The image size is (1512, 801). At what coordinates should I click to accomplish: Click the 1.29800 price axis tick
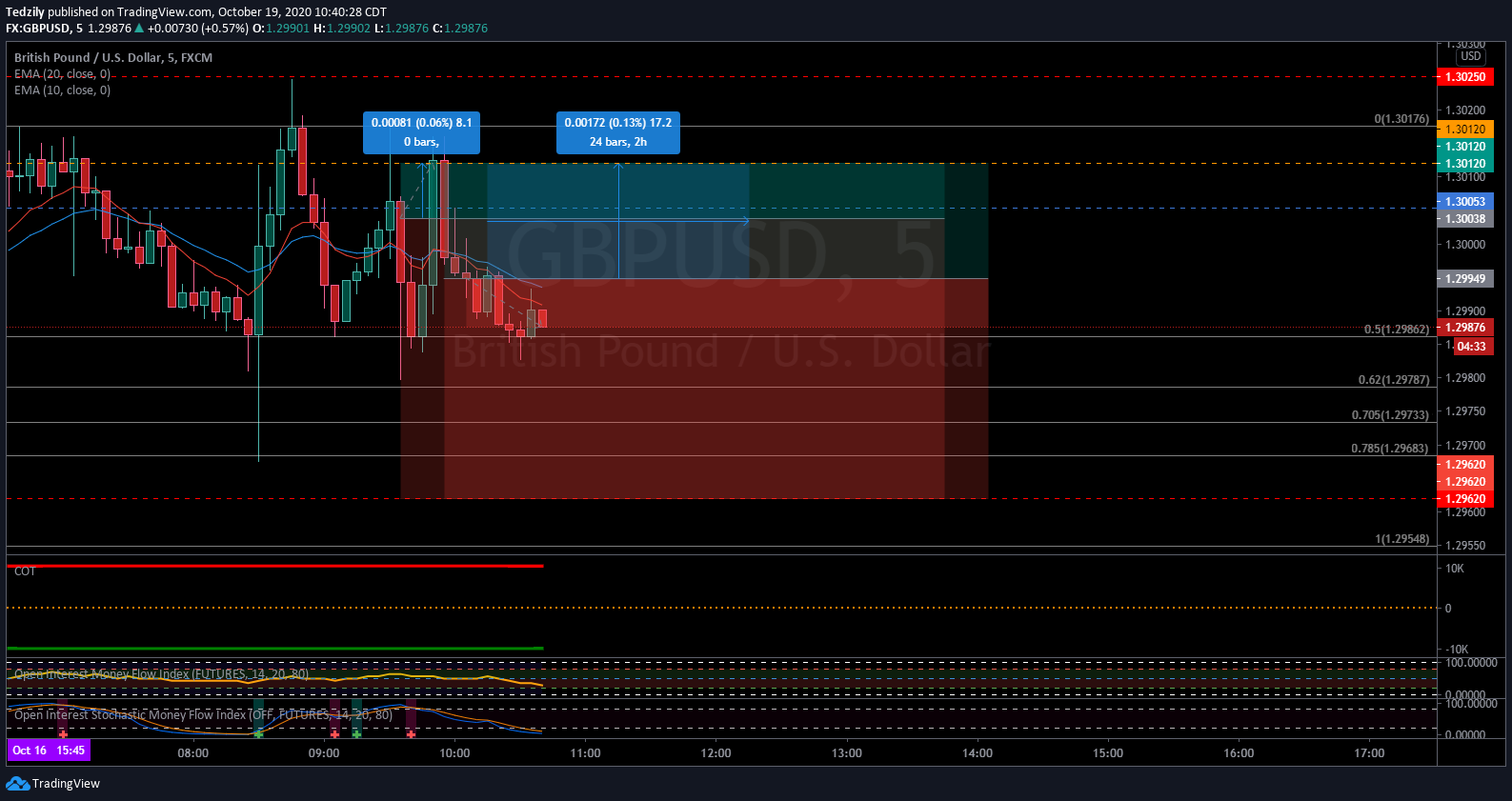click(x=1465, y=378)
